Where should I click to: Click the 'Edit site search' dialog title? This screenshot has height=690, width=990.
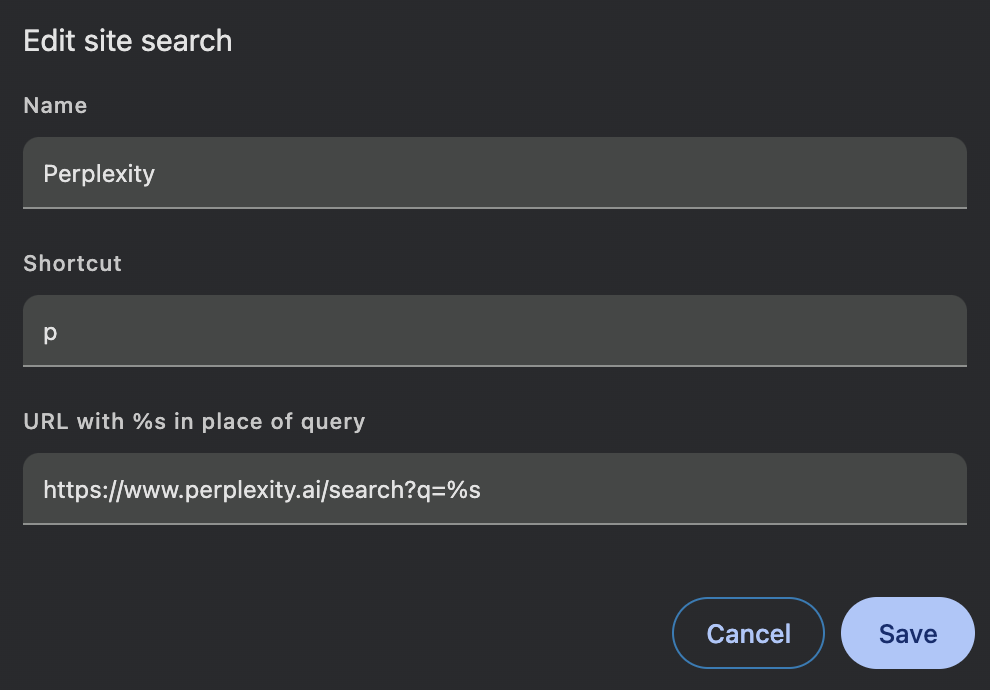click(127, 41)
